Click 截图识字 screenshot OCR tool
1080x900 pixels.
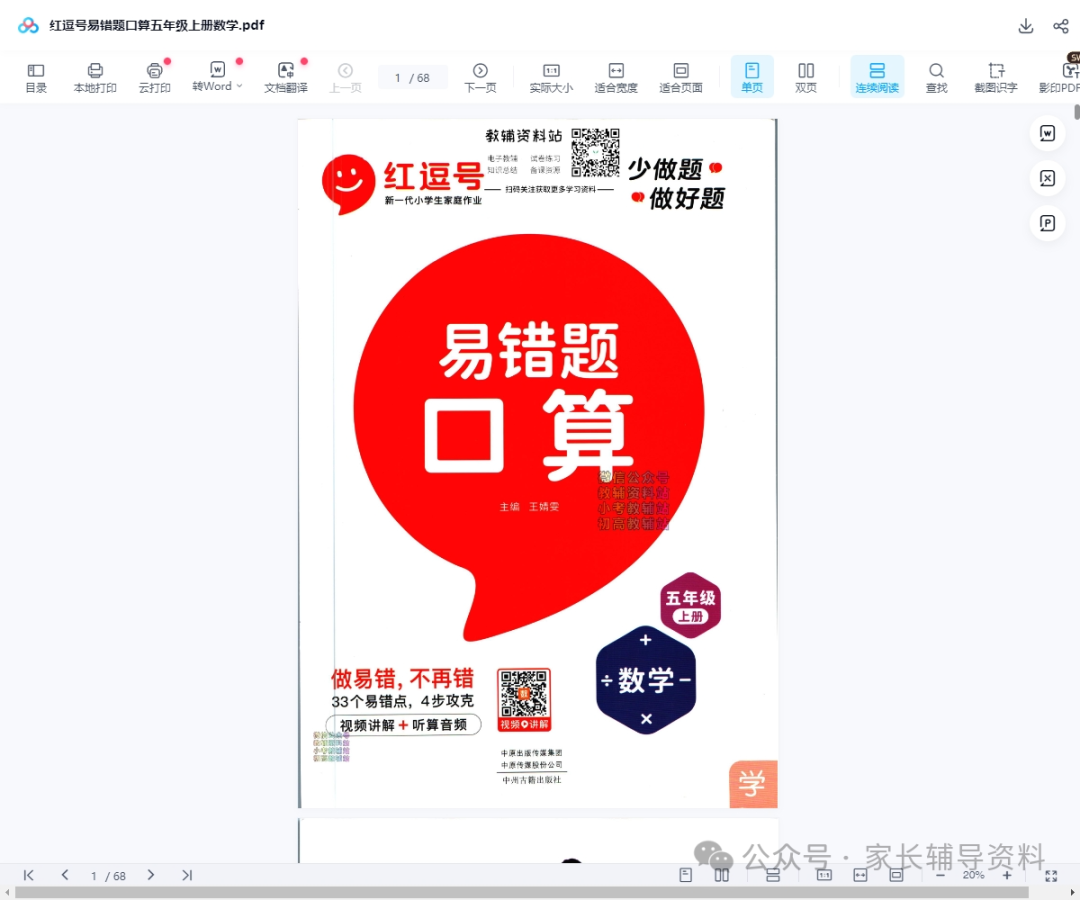(x=995, y=78)
